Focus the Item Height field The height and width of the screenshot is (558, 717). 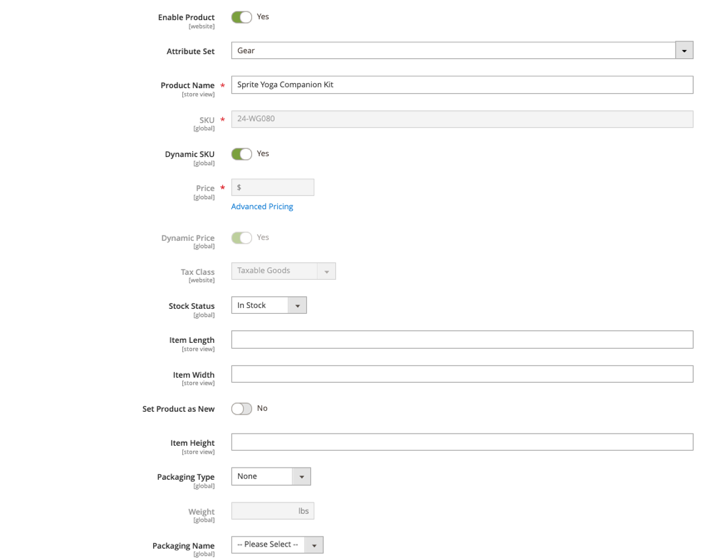[x=462, y=442]
